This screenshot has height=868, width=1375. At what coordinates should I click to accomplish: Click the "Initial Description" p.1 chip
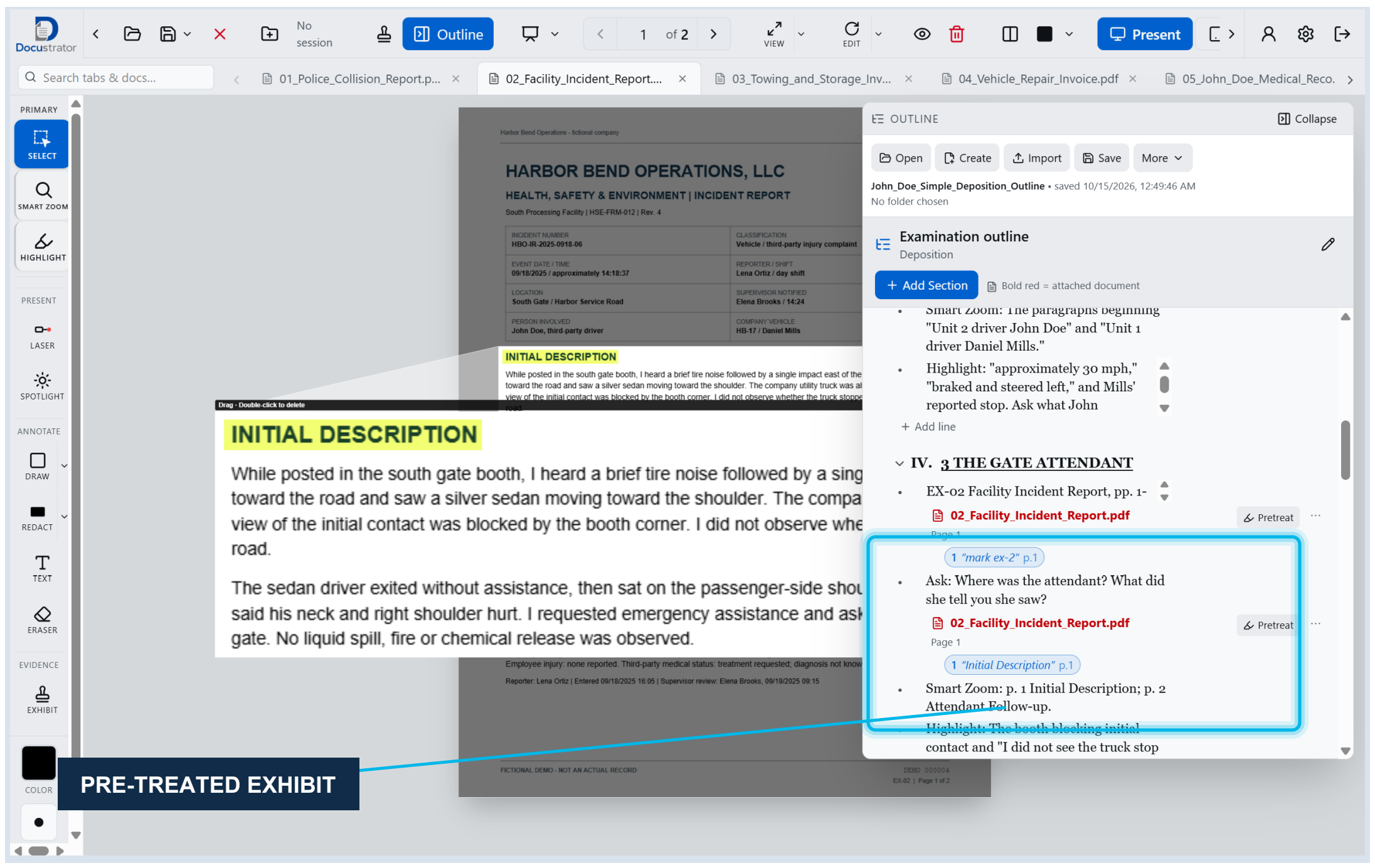pos(1012,665)
